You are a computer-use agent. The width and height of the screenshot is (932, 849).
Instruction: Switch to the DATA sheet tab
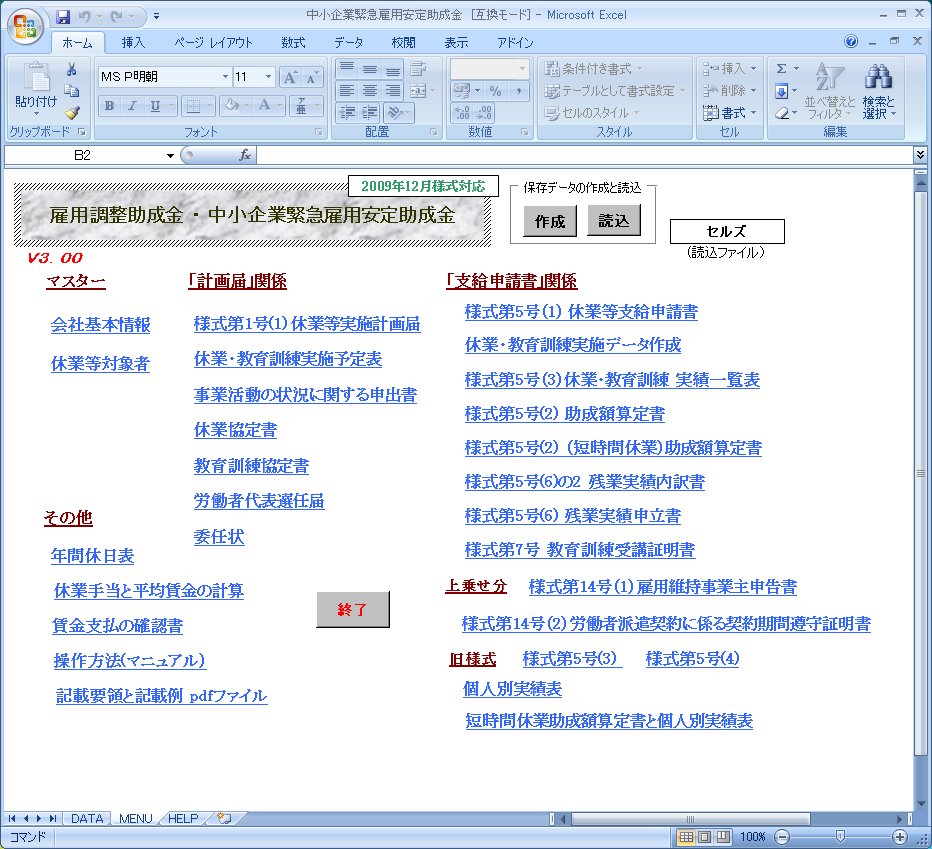[87, 819]
